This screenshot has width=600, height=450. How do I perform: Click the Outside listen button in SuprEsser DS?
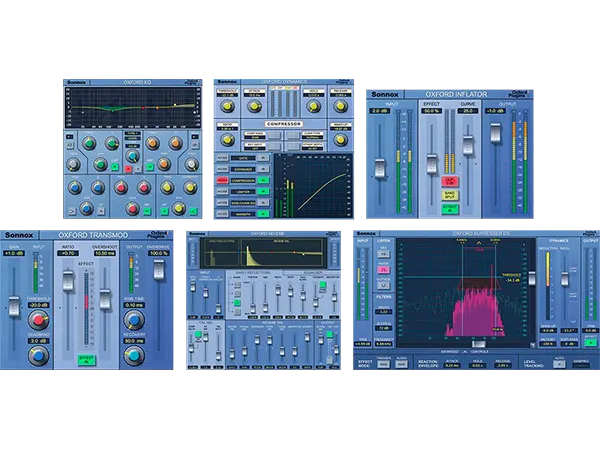[383, 285]
